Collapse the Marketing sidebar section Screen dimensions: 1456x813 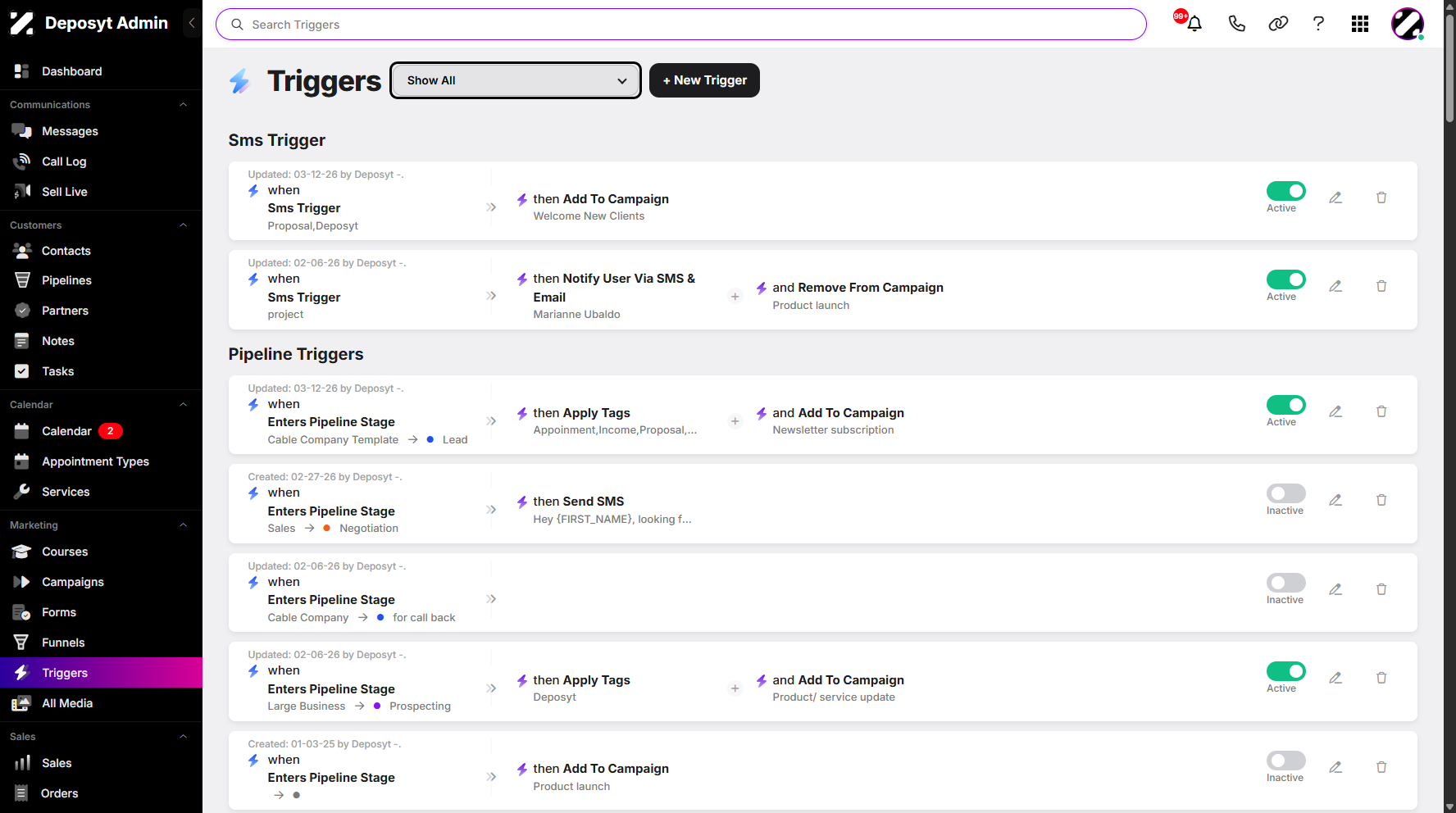pos(184,525)
